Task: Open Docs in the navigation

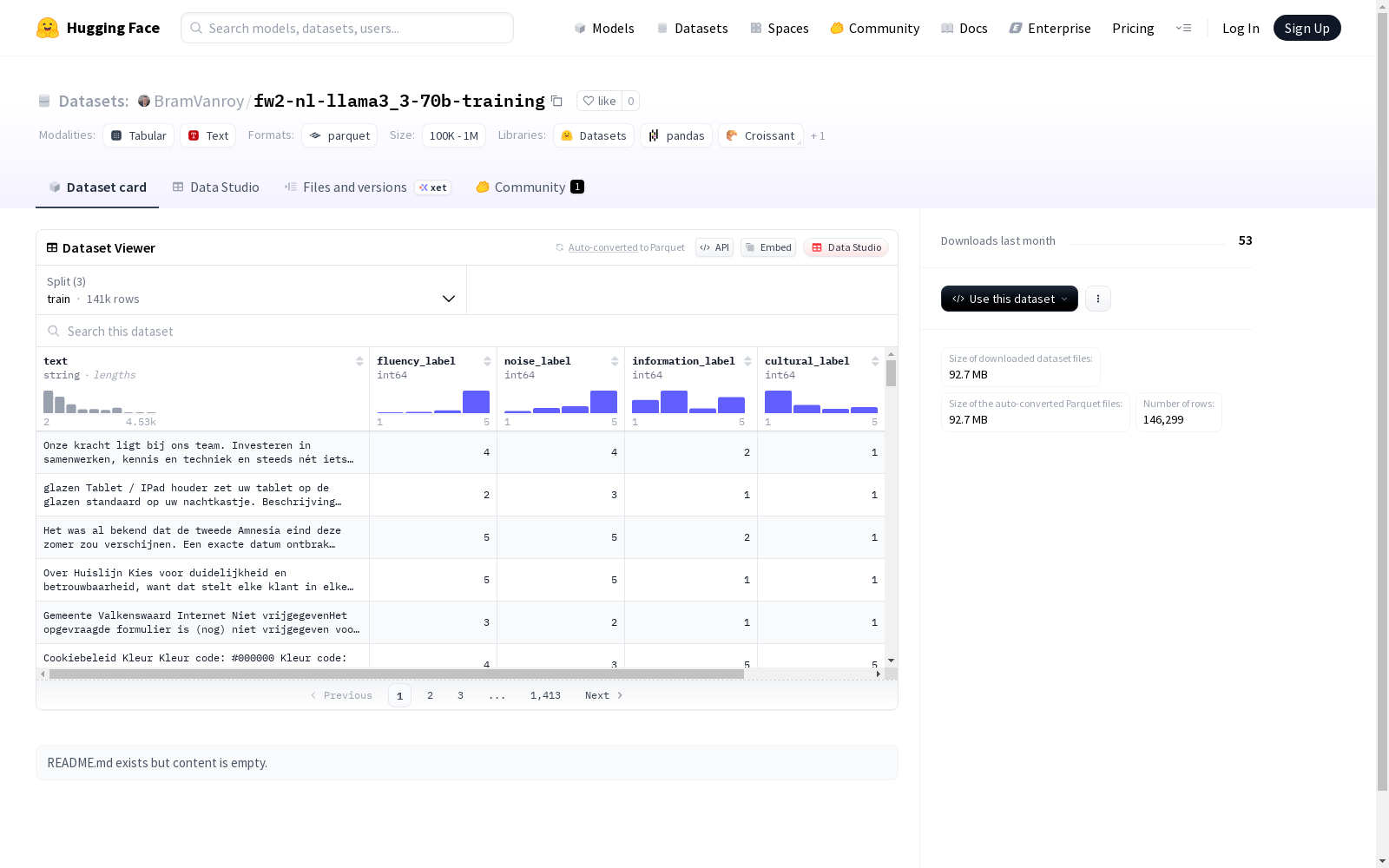Action: 964,28
